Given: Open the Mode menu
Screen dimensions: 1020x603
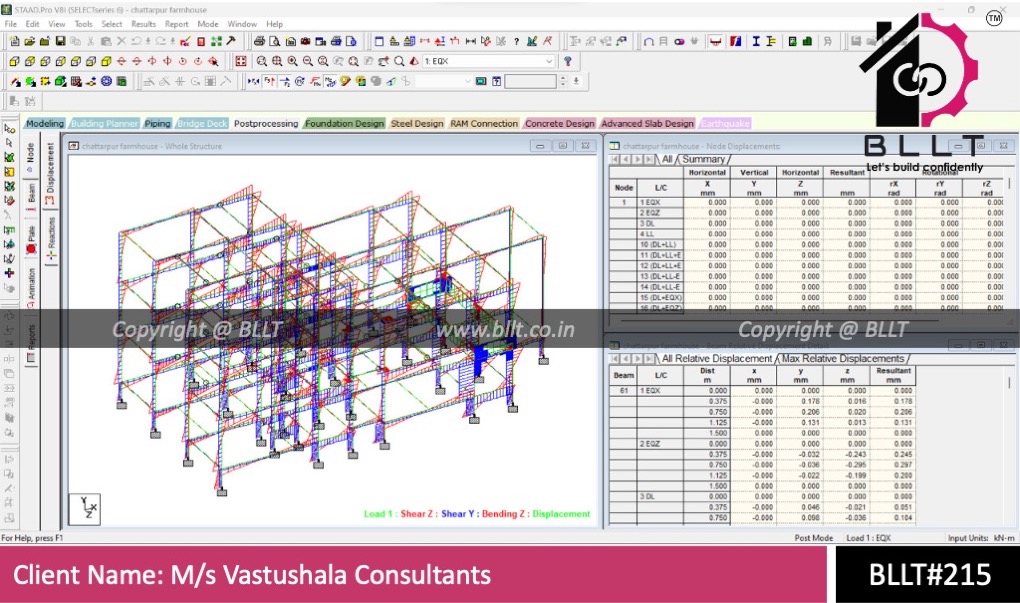Looking at the screenshot, I should pyautogui.click(x=208, y=24).
